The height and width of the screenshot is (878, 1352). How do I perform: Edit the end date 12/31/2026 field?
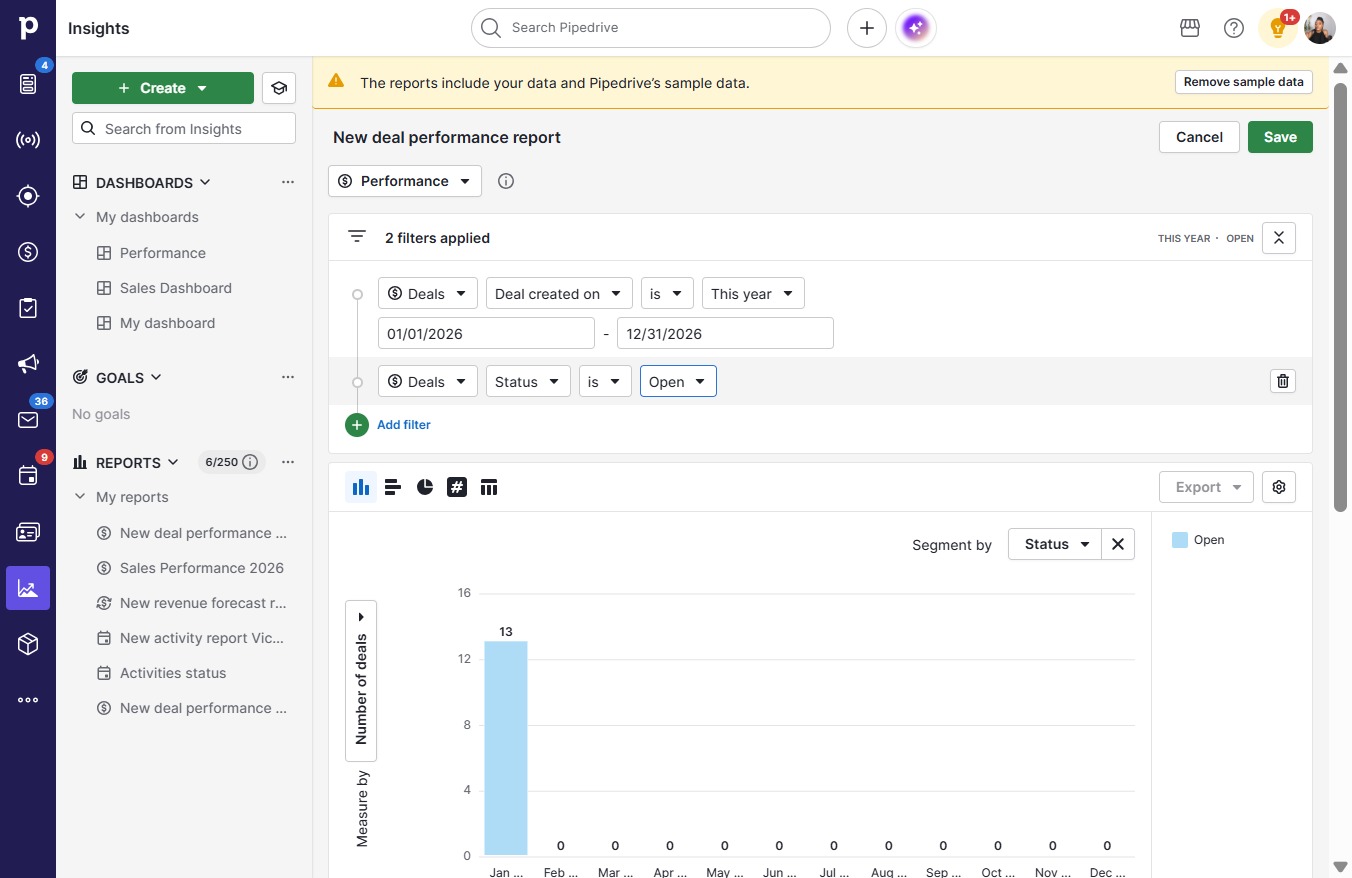(x=725, y=333)
